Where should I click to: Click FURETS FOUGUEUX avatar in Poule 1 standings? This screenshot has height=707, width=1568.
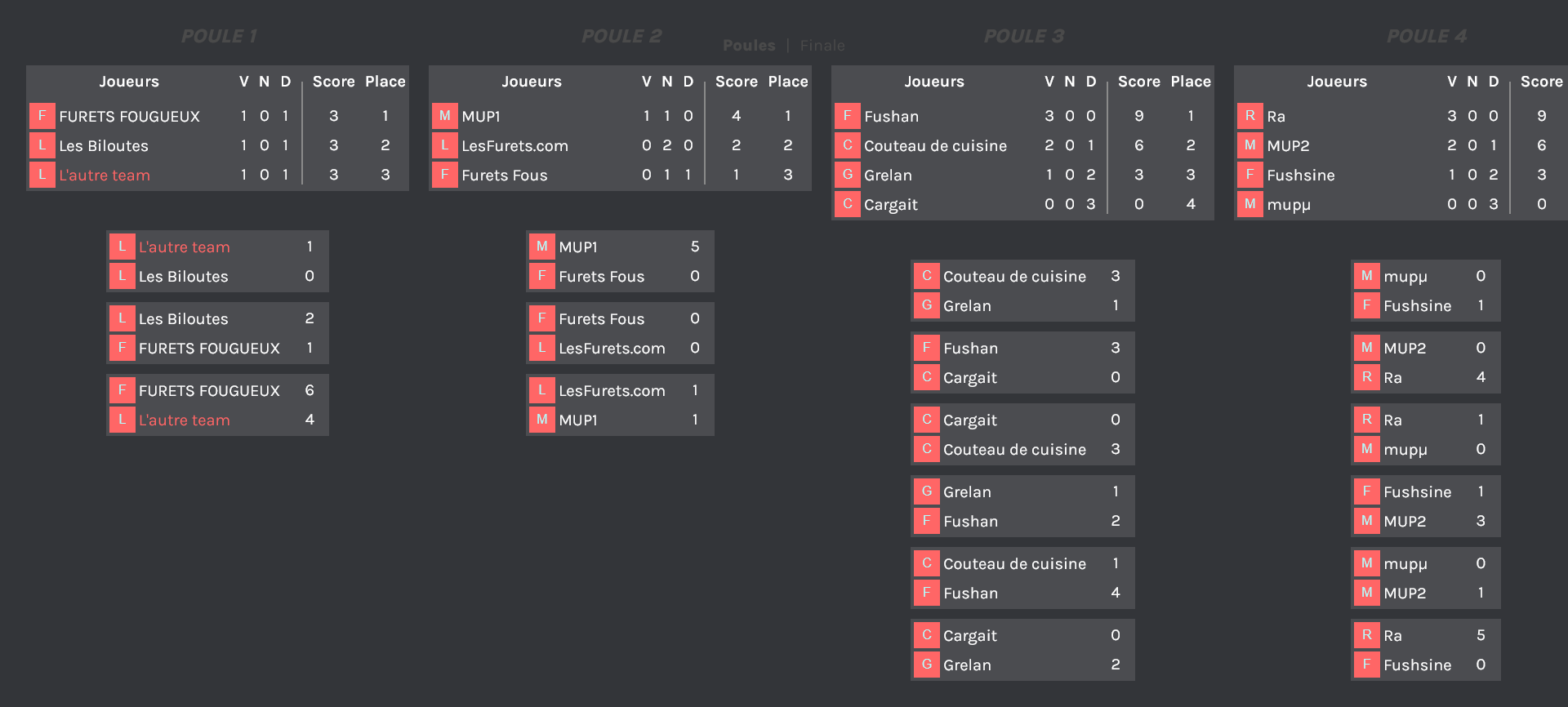pyautogui.click(x=42, y=116)
